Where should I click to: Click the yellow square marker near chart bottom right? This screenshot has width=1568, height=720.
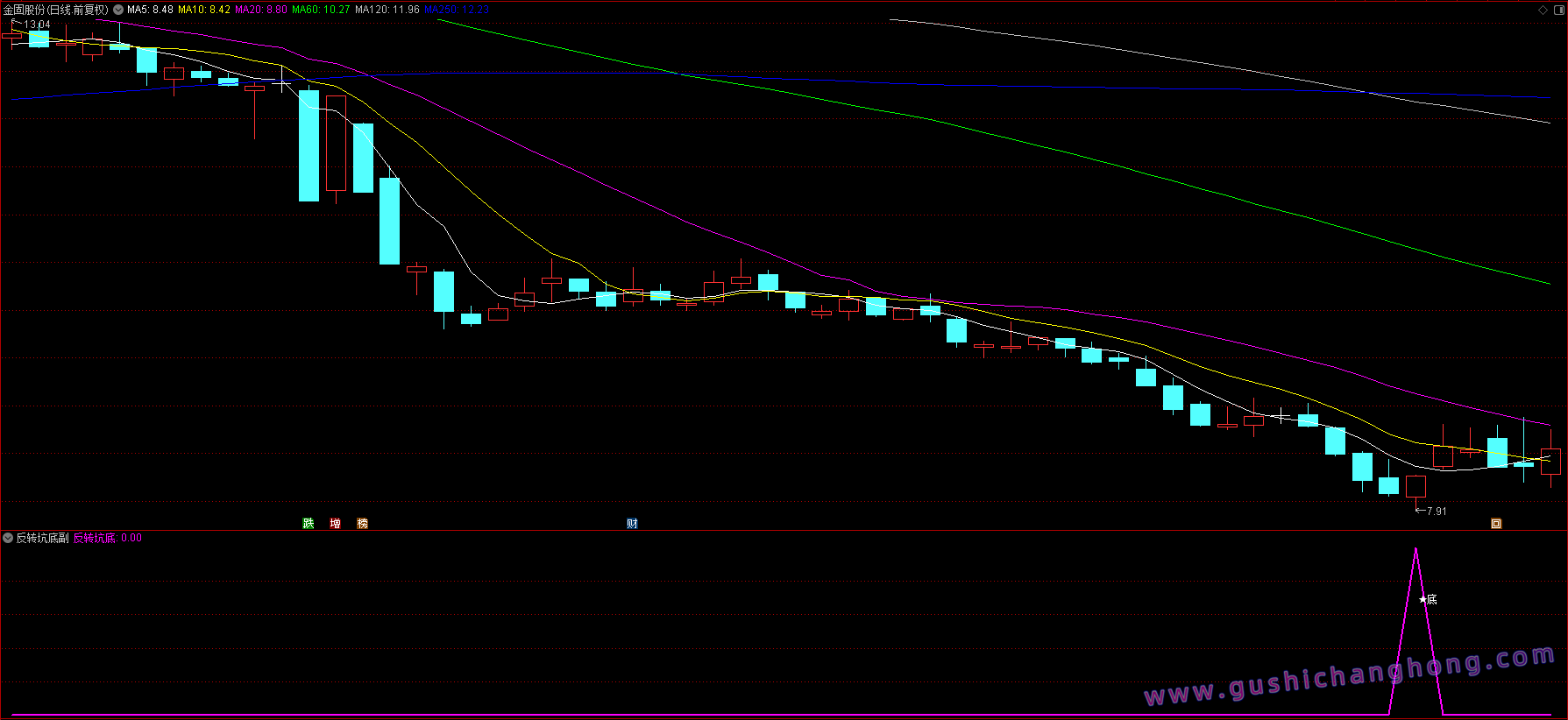tap(1496, 524)
